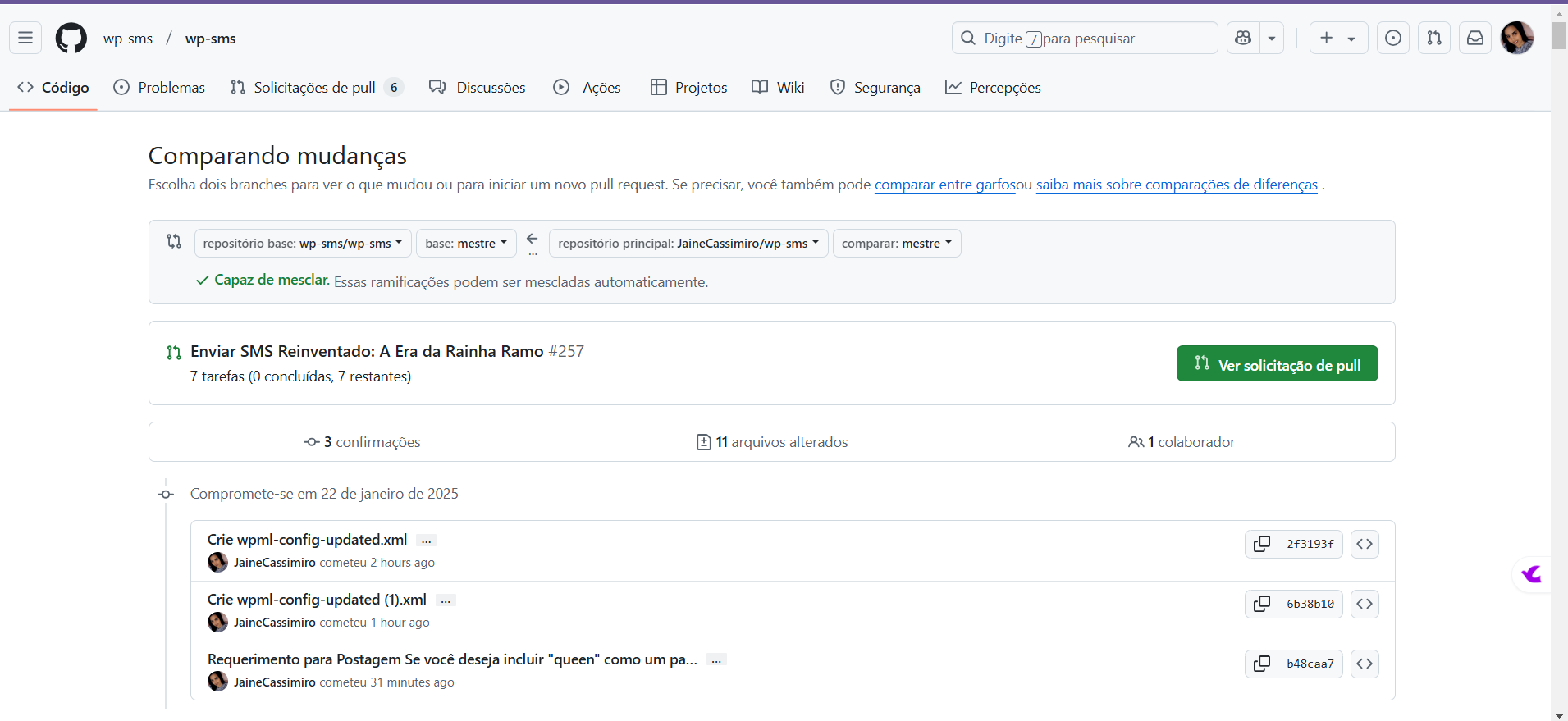1568x721 pixels.
Task: Browse repository at commit 6b38b10
Action: point(1365,604)
